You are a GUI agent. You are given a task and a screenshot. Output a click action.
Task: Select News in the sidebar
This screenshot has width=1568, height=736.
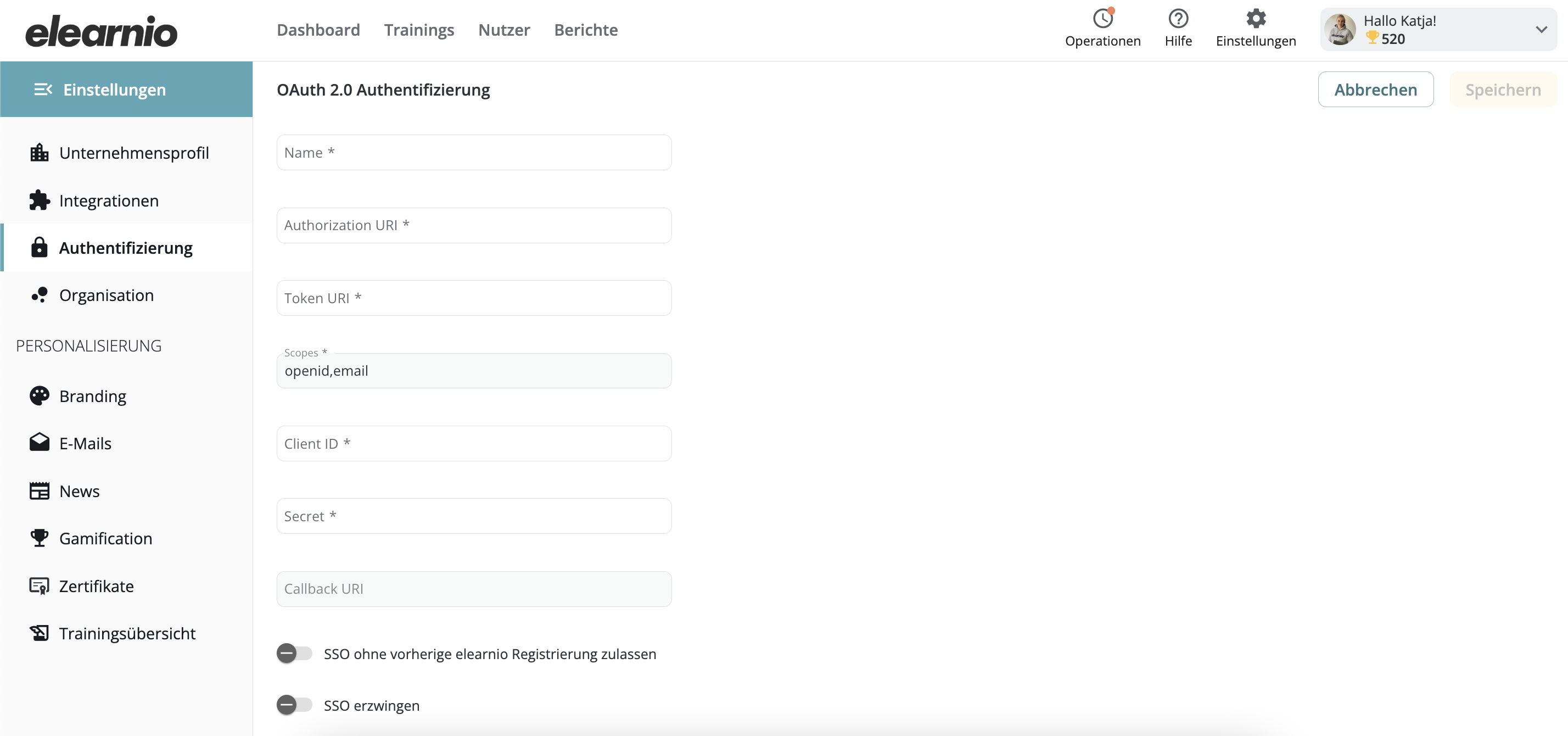pyautogui.click(x=127, y=490)
